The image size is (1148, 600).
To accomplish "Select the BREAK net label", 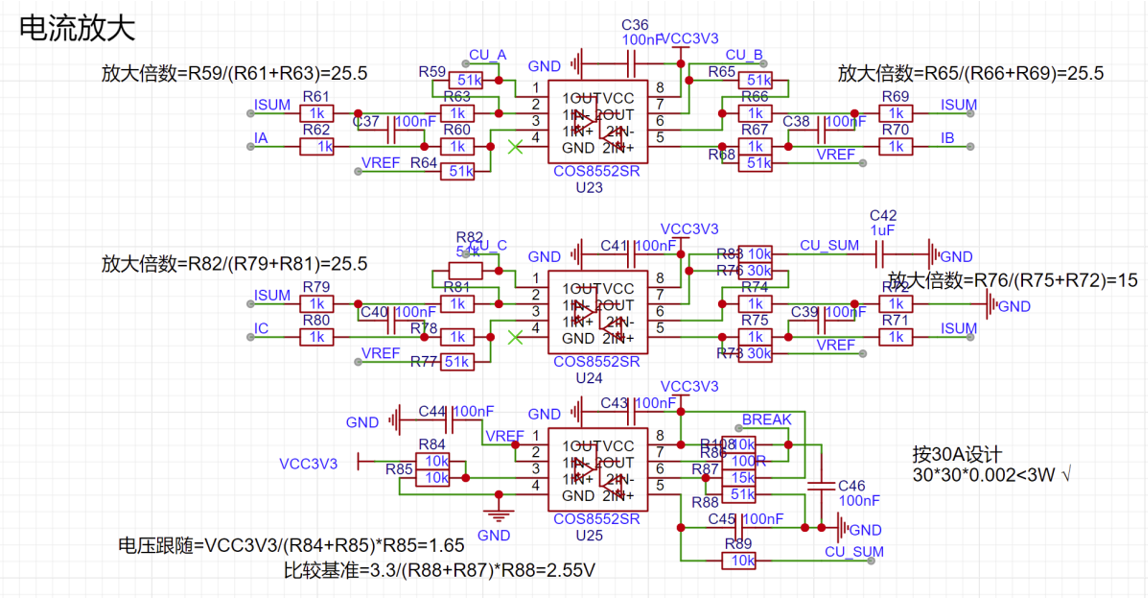I will point(766,419).
